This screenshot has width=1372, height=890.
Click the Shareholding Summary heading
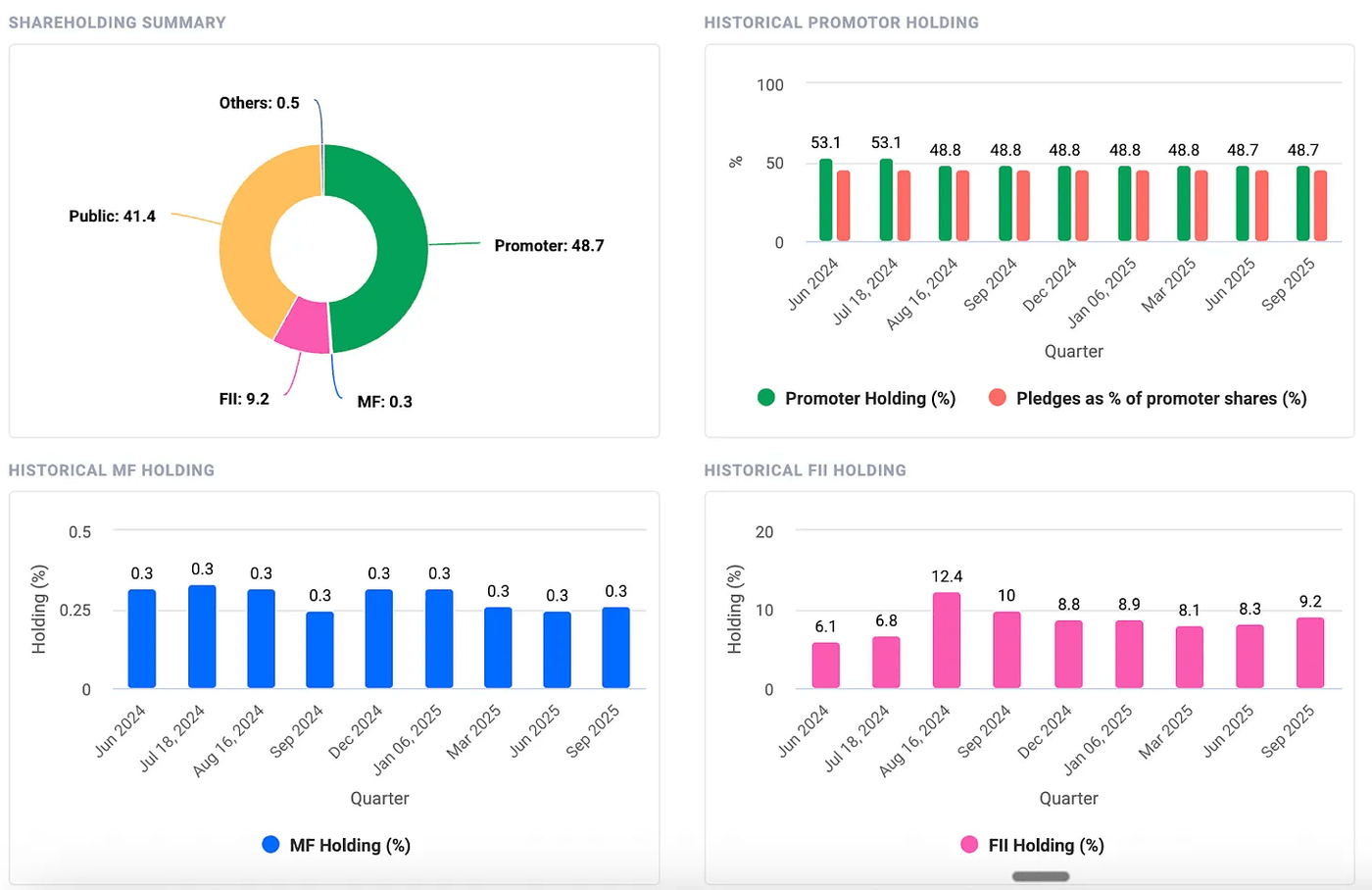coord(117,23)
